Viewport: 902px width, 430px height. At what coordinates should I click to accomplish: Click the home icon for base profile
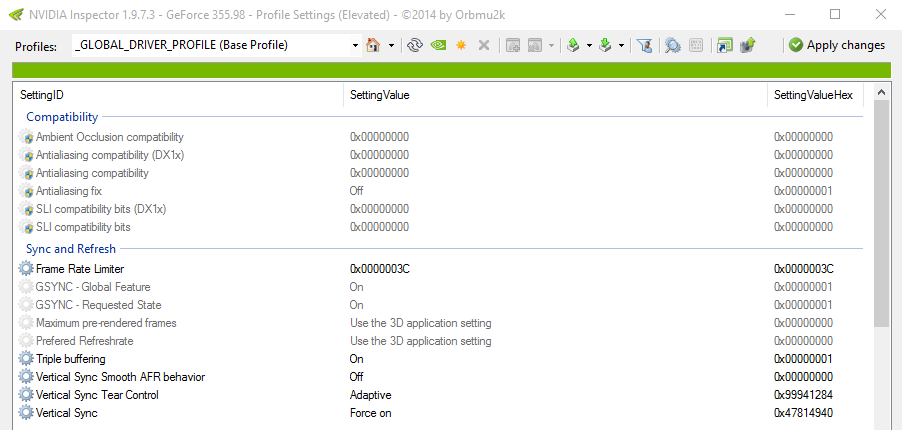coord(373,45)
